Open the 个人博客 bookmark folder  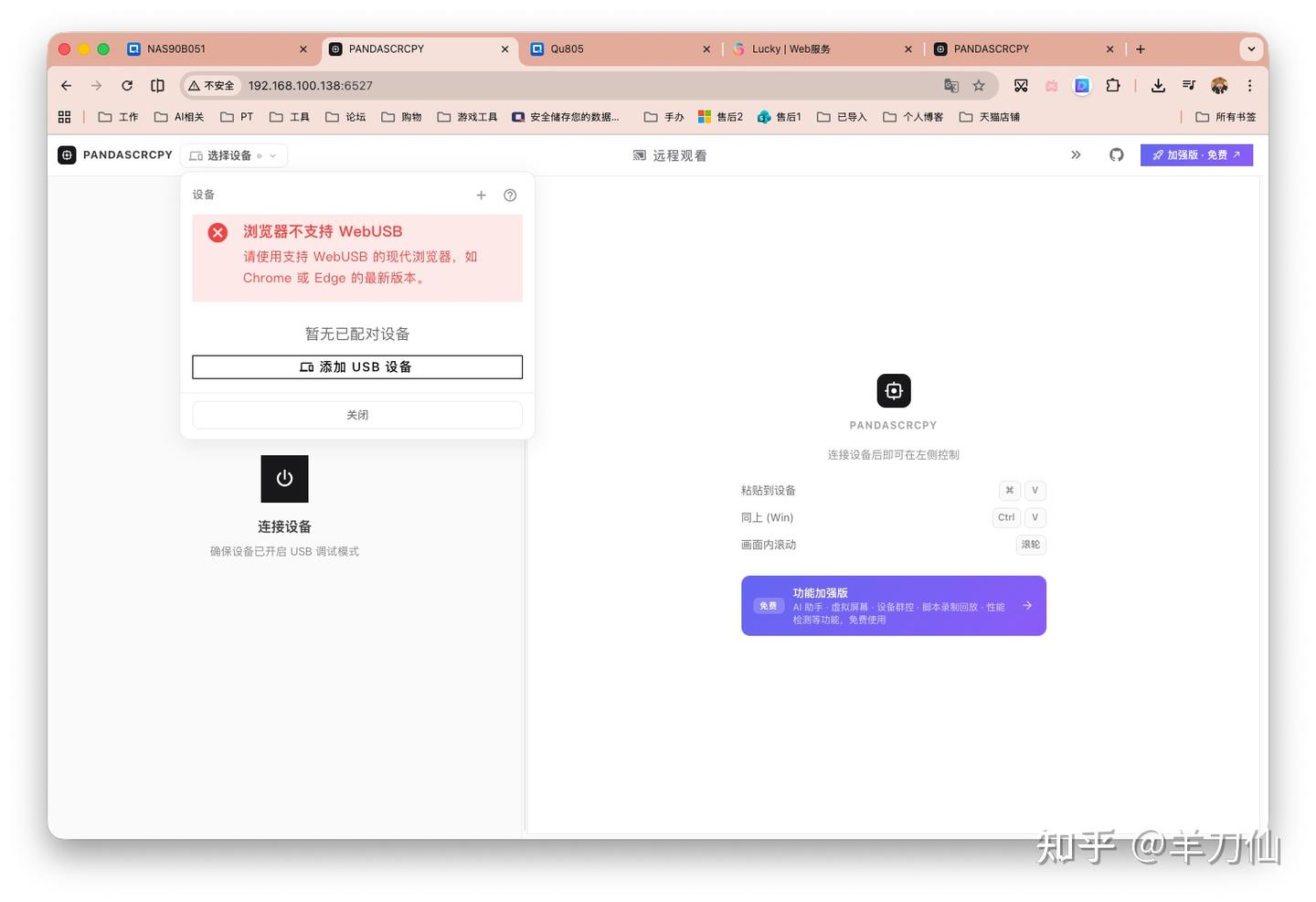click(x=913, y=117)
